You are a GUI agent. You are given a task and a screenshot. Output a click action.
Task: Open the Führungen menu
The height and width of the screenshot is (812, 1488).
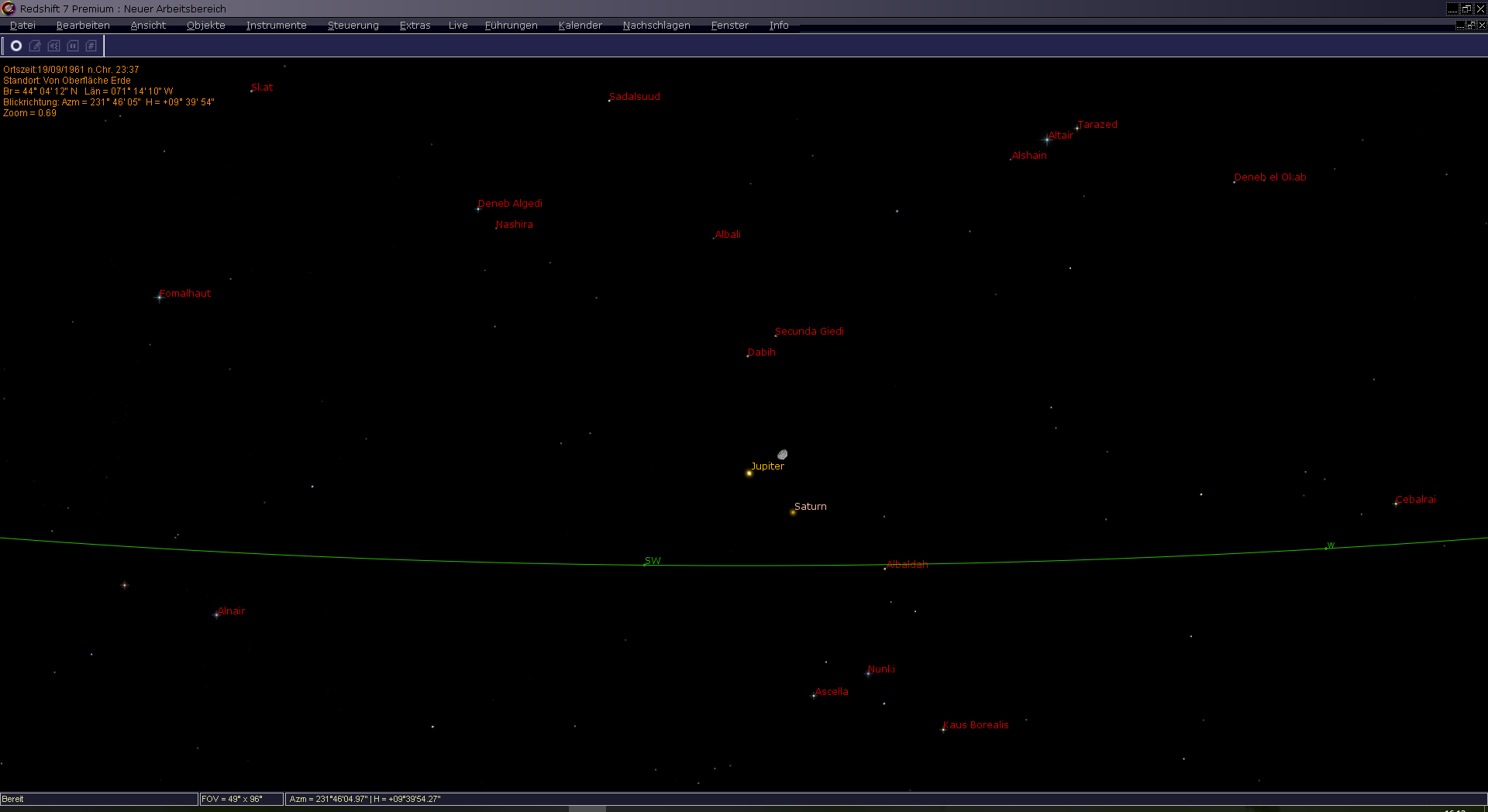tap(511, 26)
